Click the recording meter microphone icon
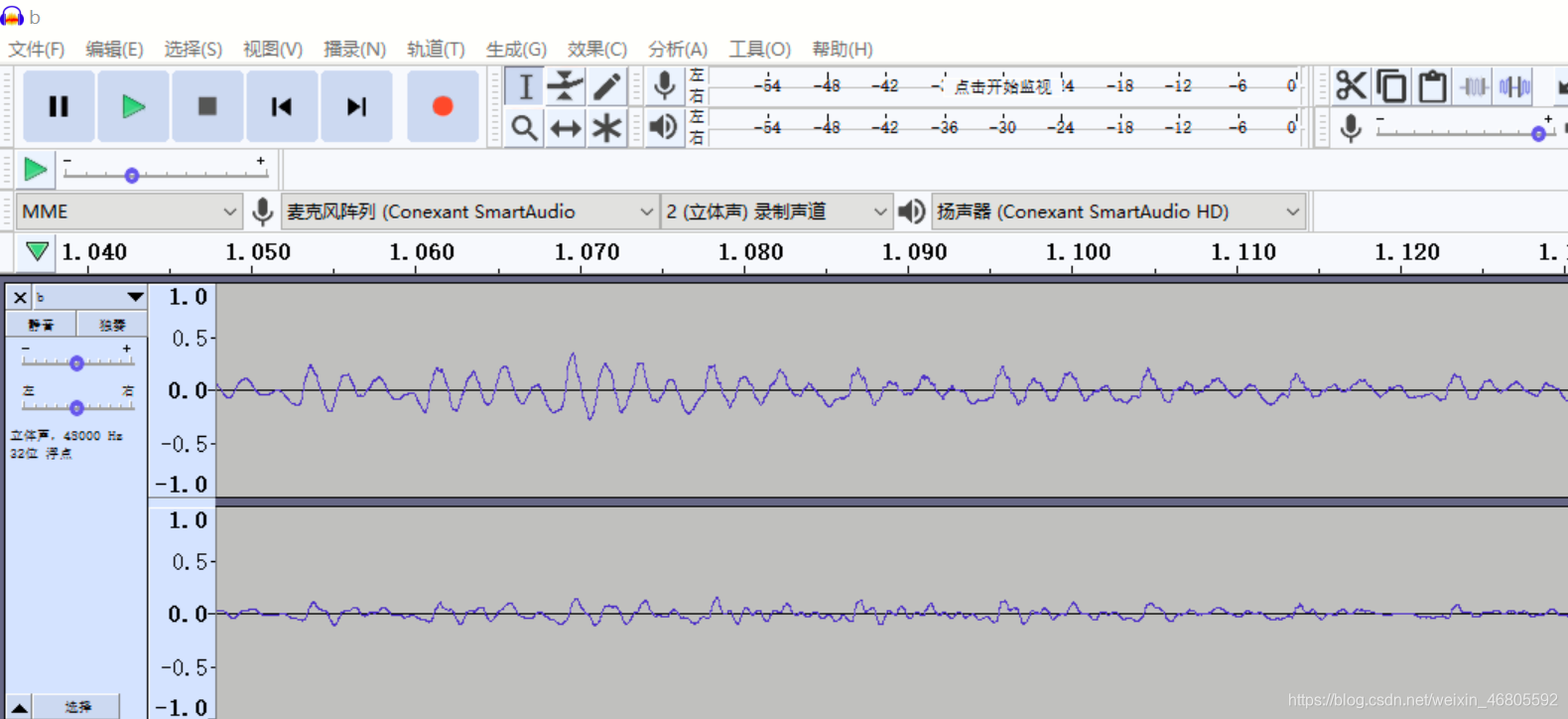Viewport: 1568px width, 719px height. (664, 86)
